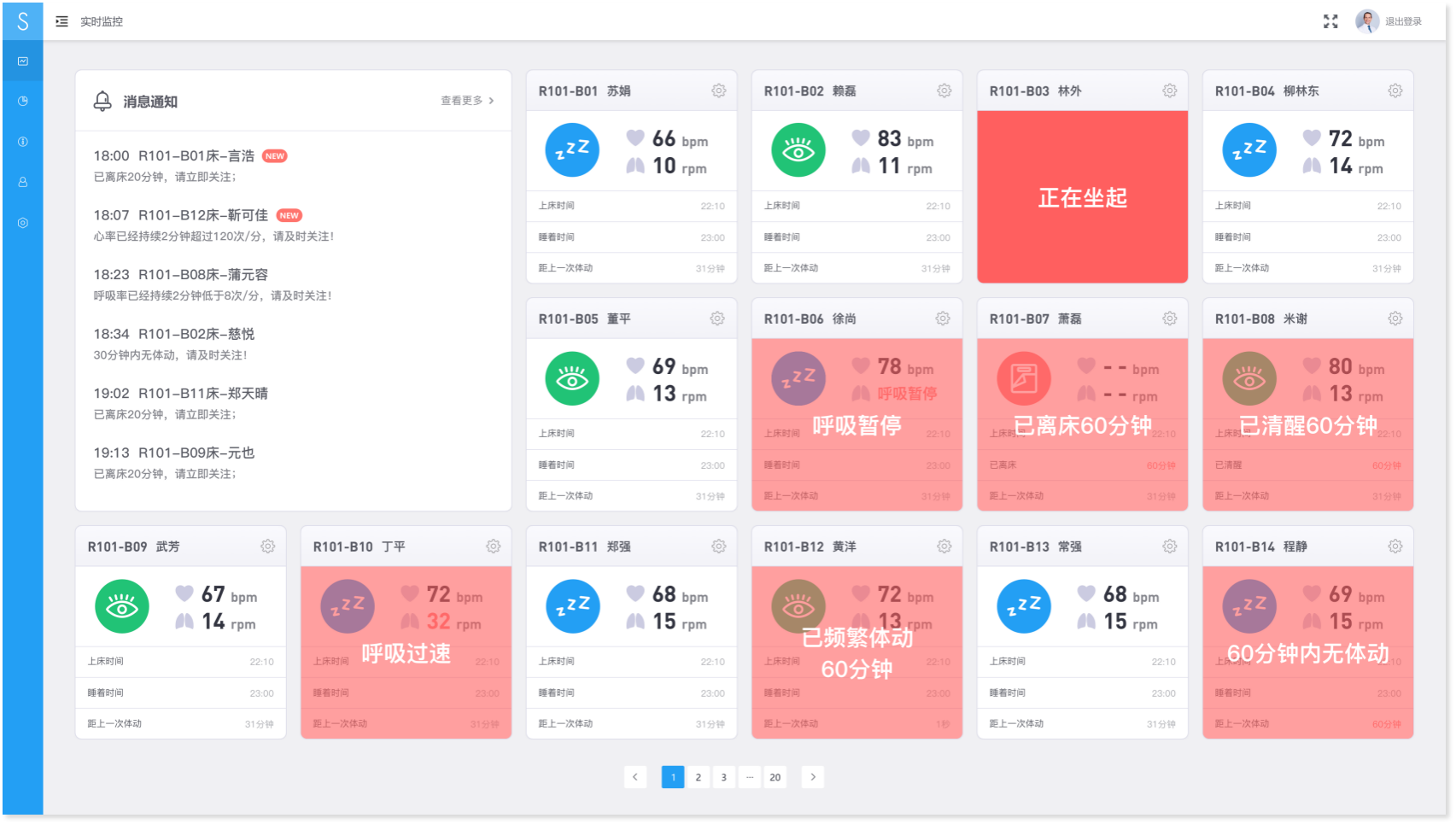Click the 正在坐起 alert on R101-B03 林外

pos(1082,197)
